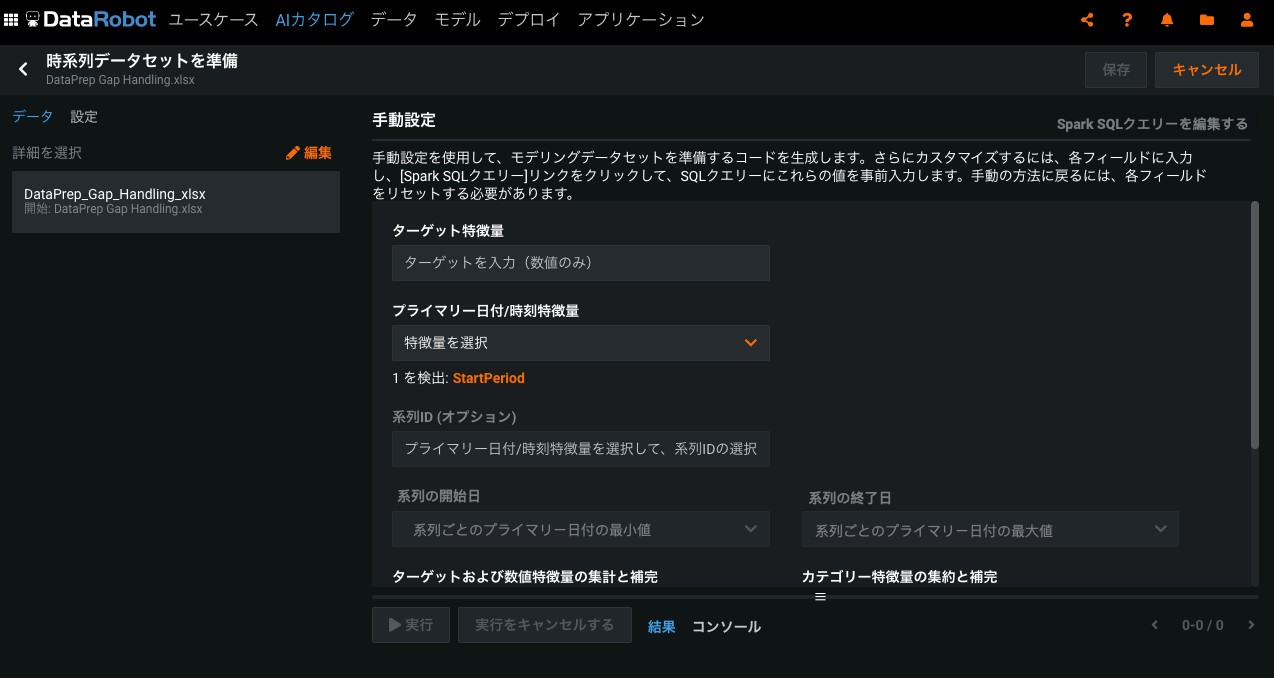
Task: Open the apps grid menu icon
Action: coord(11,19)
